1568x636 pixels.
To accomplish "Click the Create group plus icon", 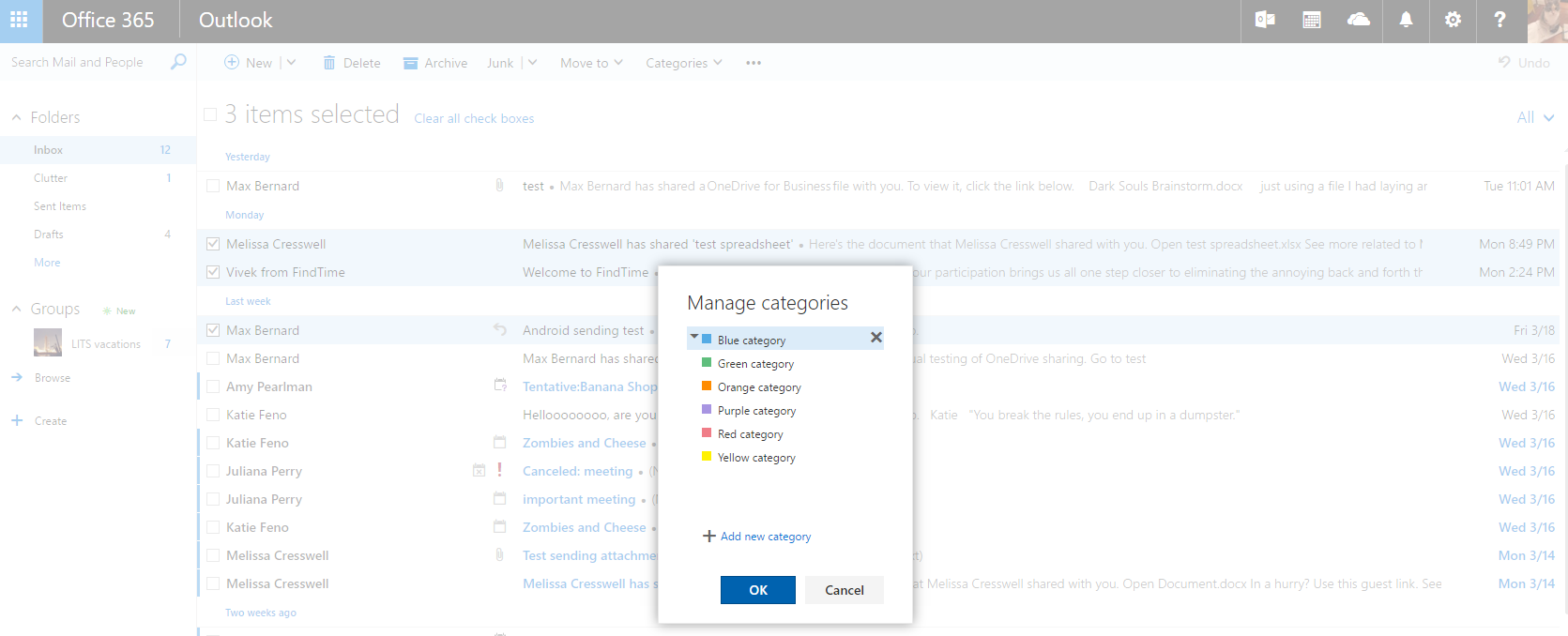I will (x=17, y=420).
